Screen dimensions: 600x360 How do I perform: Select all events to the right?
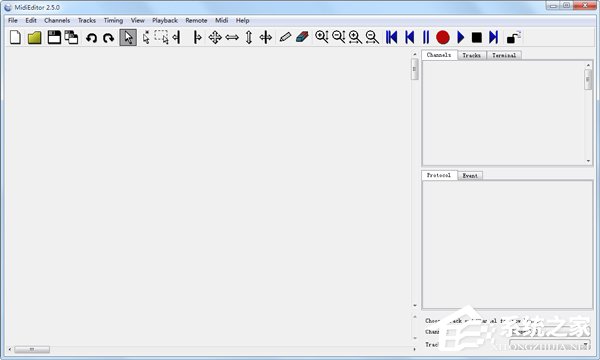click(x=197, y=37)
